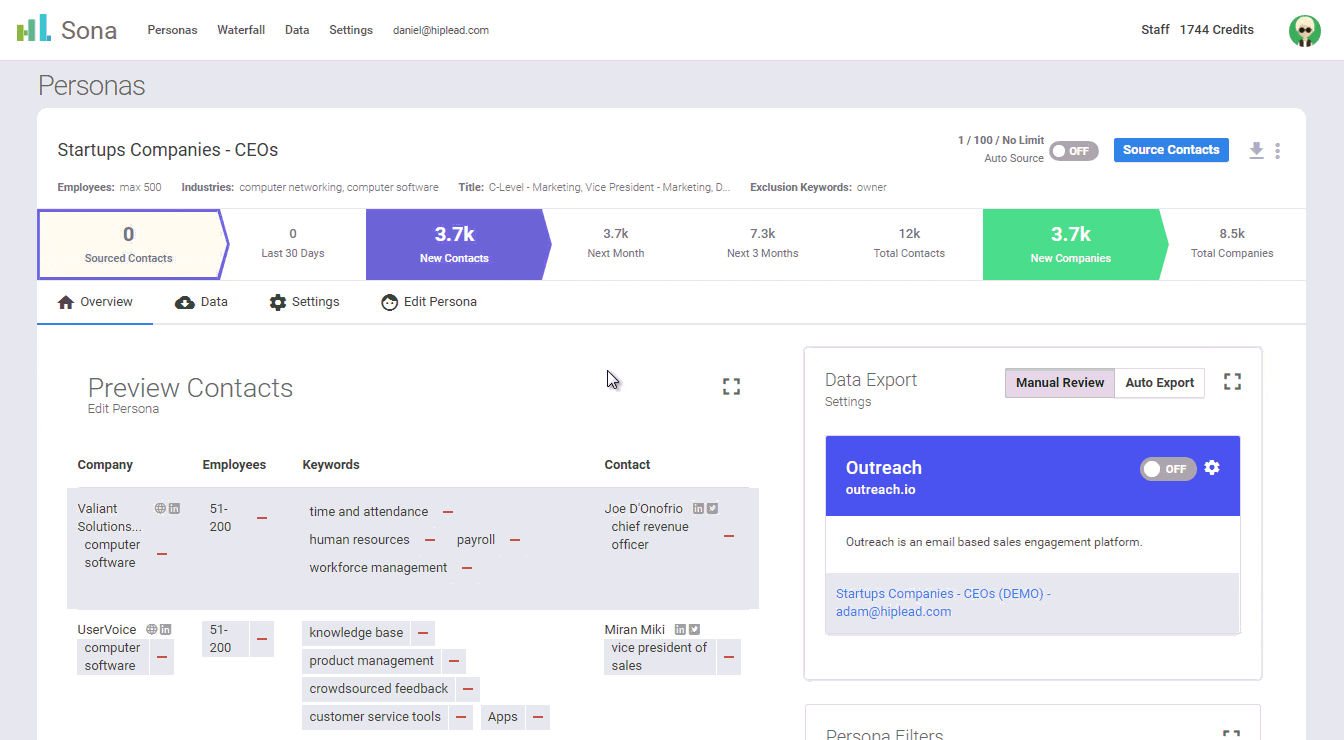Image resolution: width=1344 pixels, height=740 pixels.
Task: Select Auto Export mode
Action: (1159, 383)
